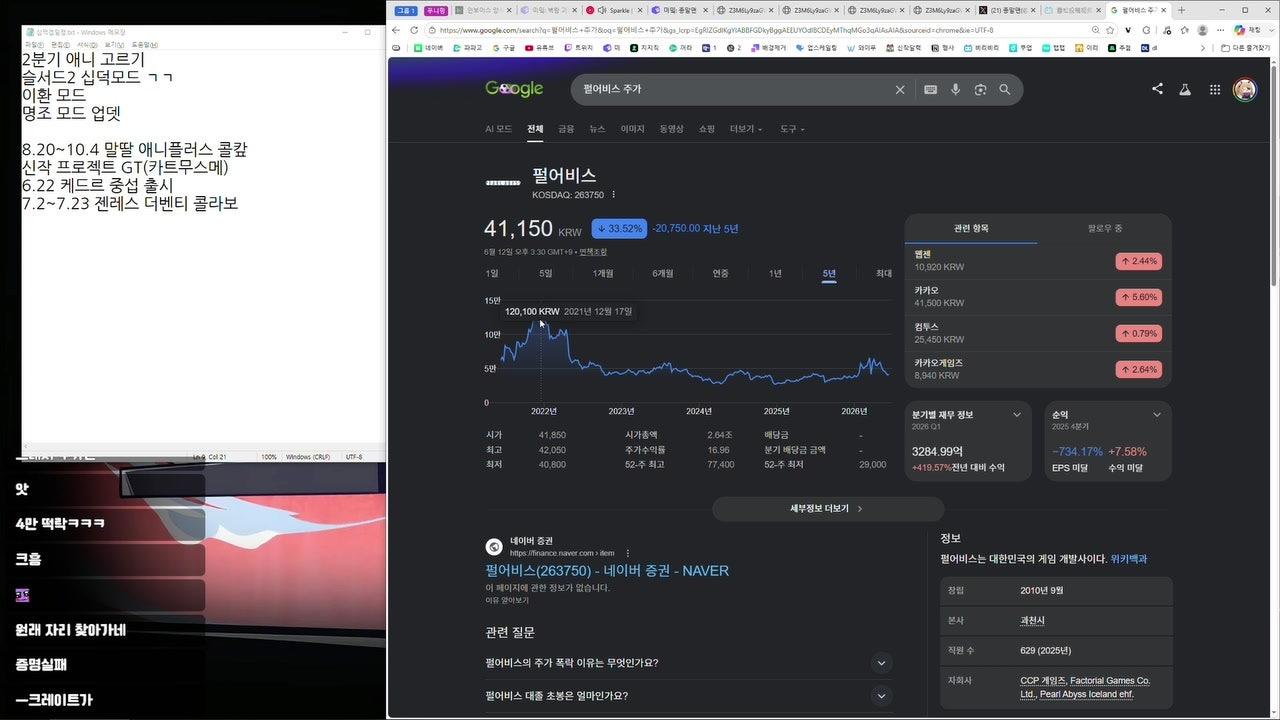Viewport: 1280px width, 720px height.
Task: Click the 면책조항 disclaimer link
Action: 593,252
